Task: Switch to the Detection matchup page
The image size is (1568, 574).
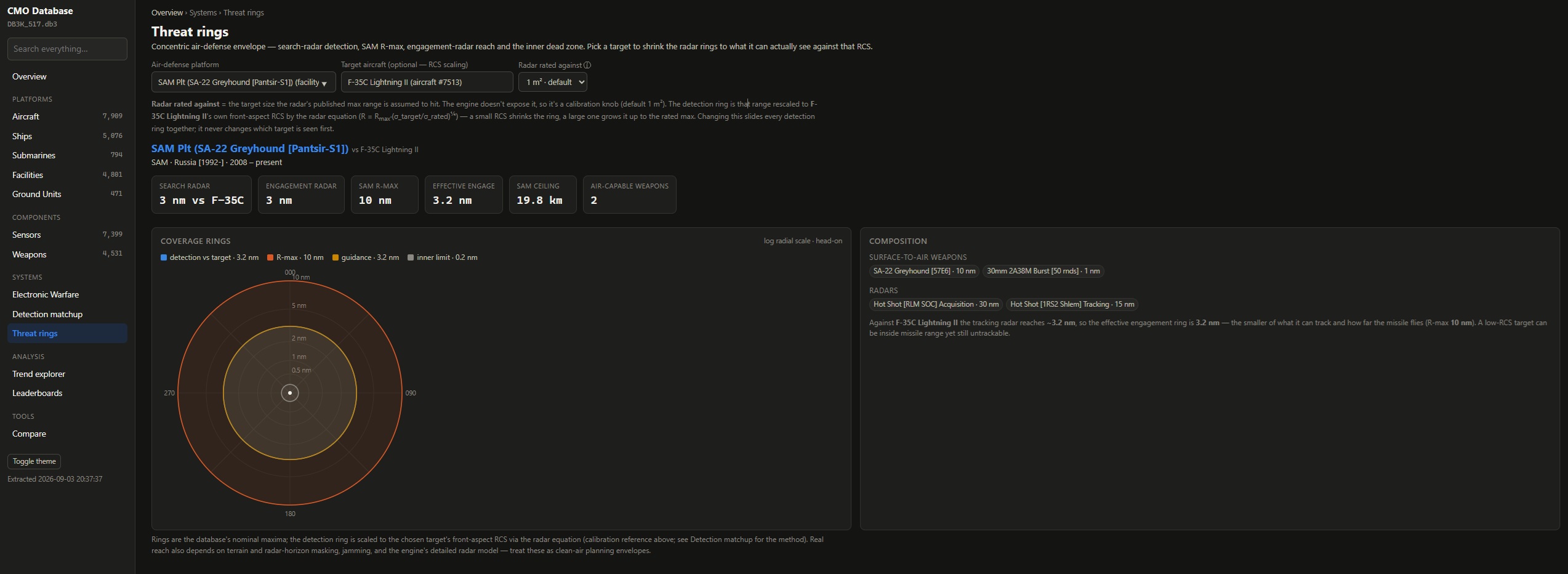Action: 67,314
